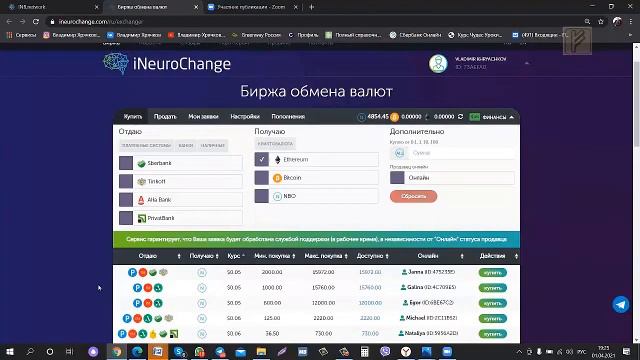Click купить in Galina's row

pos(493,288)
